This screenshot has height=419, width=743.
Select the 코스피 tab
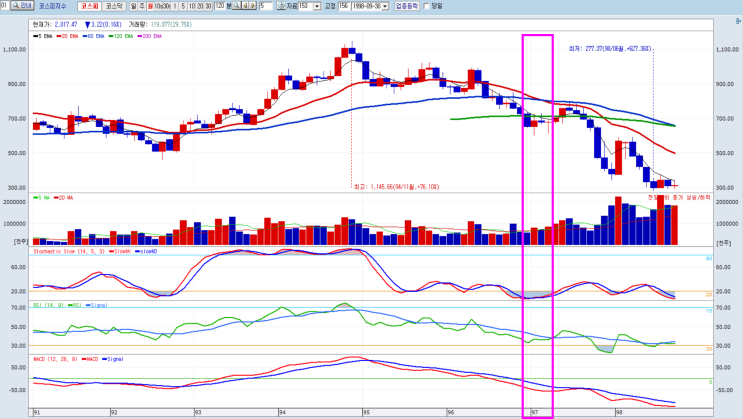[90, 6]
